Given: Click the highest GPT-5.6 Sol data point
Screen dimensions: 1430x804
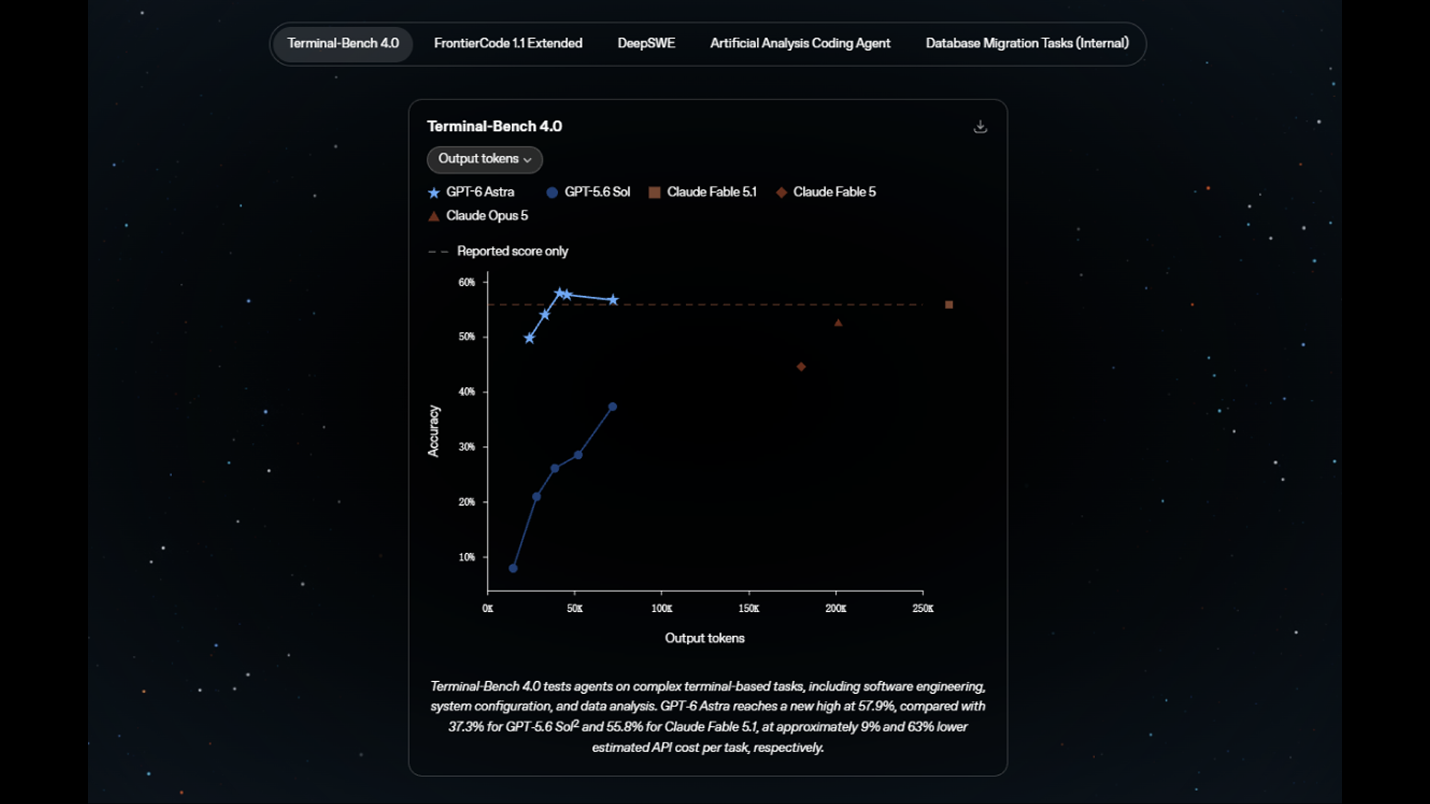Looking at the screenshot, I should (x=613, y=407).
